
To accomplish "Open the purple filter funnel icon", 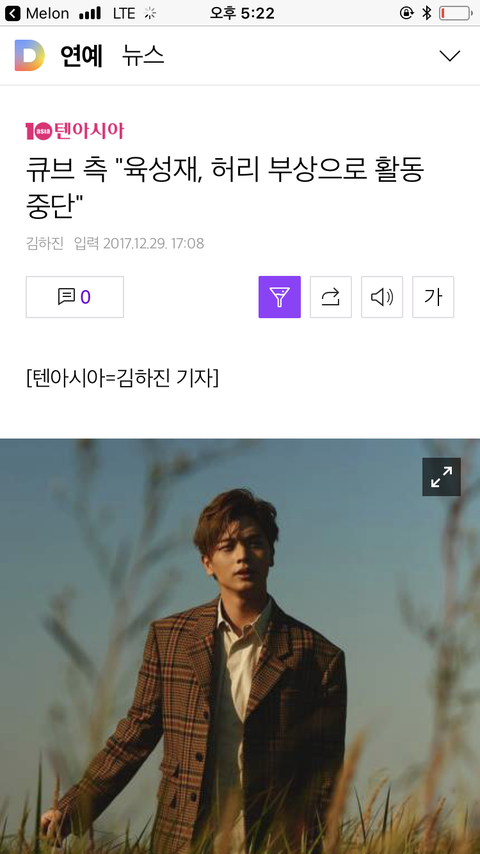I will click(280, 297).
